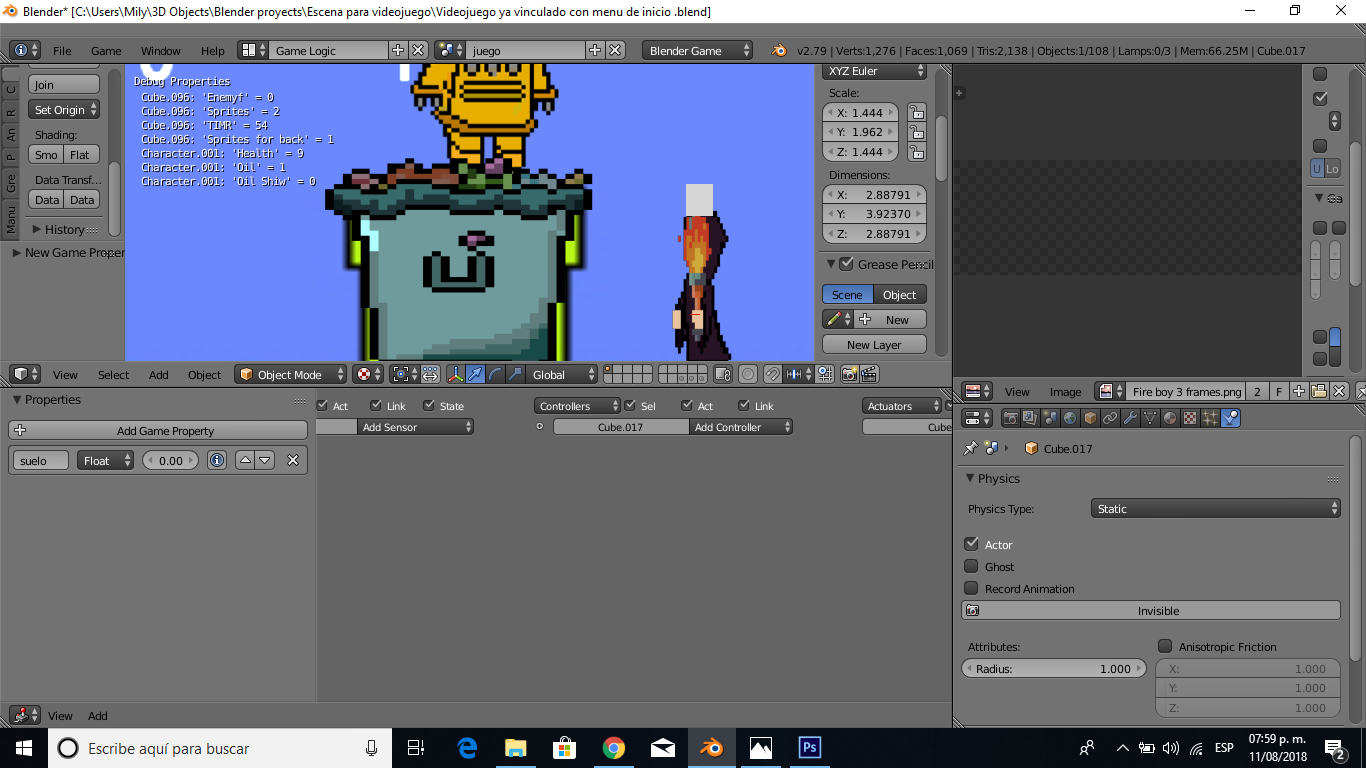Click the proportional editing circle icon
The width and height of the screenshot is (1366, 768).
pos(747,374)
